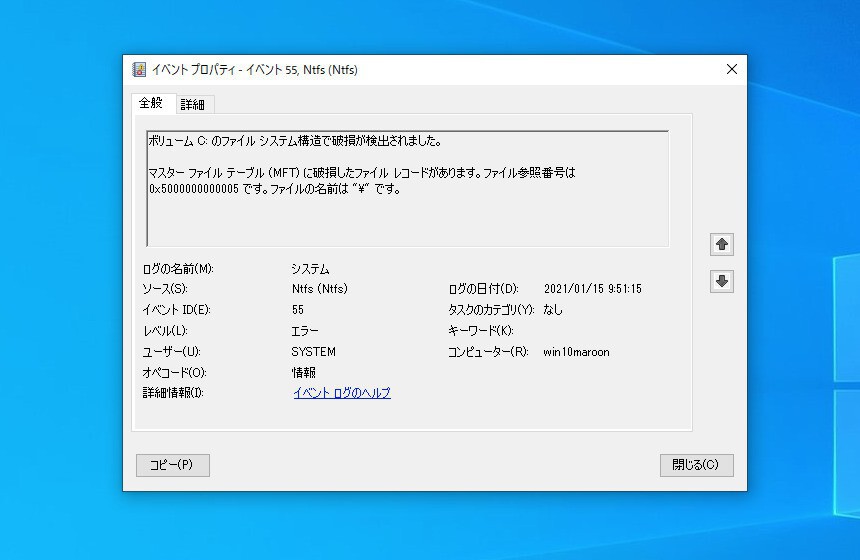Switch to the 詳細 tab
Image resolution: width=860 pixels, height=560 pixels.
pyautogui.click(x=193, y=104)
